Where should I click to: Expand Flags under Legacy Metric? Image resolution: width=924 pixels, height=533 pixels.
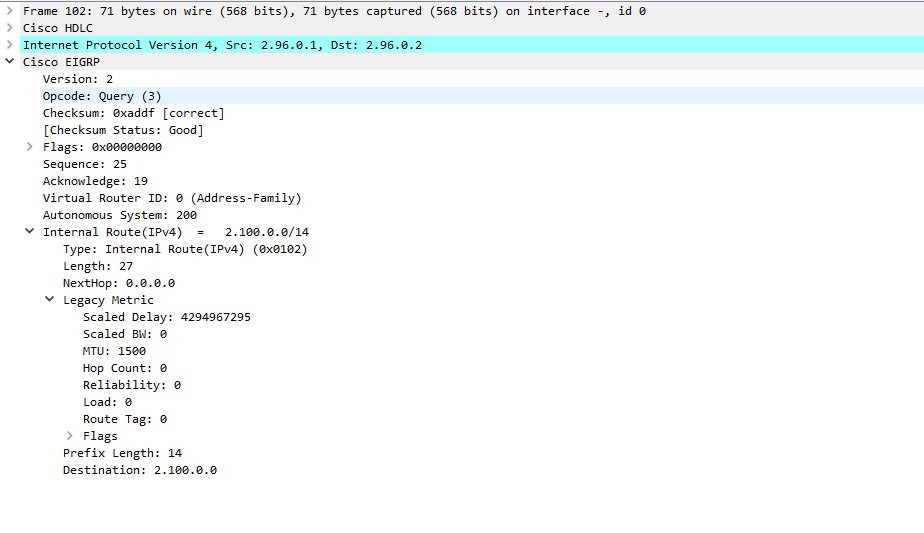click(x=70, y=436)
